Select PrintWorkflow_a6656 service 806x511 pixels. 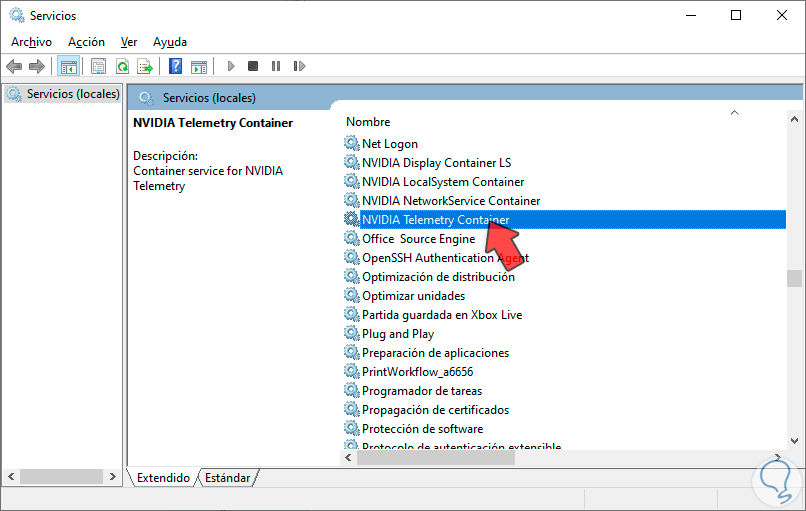417,372
